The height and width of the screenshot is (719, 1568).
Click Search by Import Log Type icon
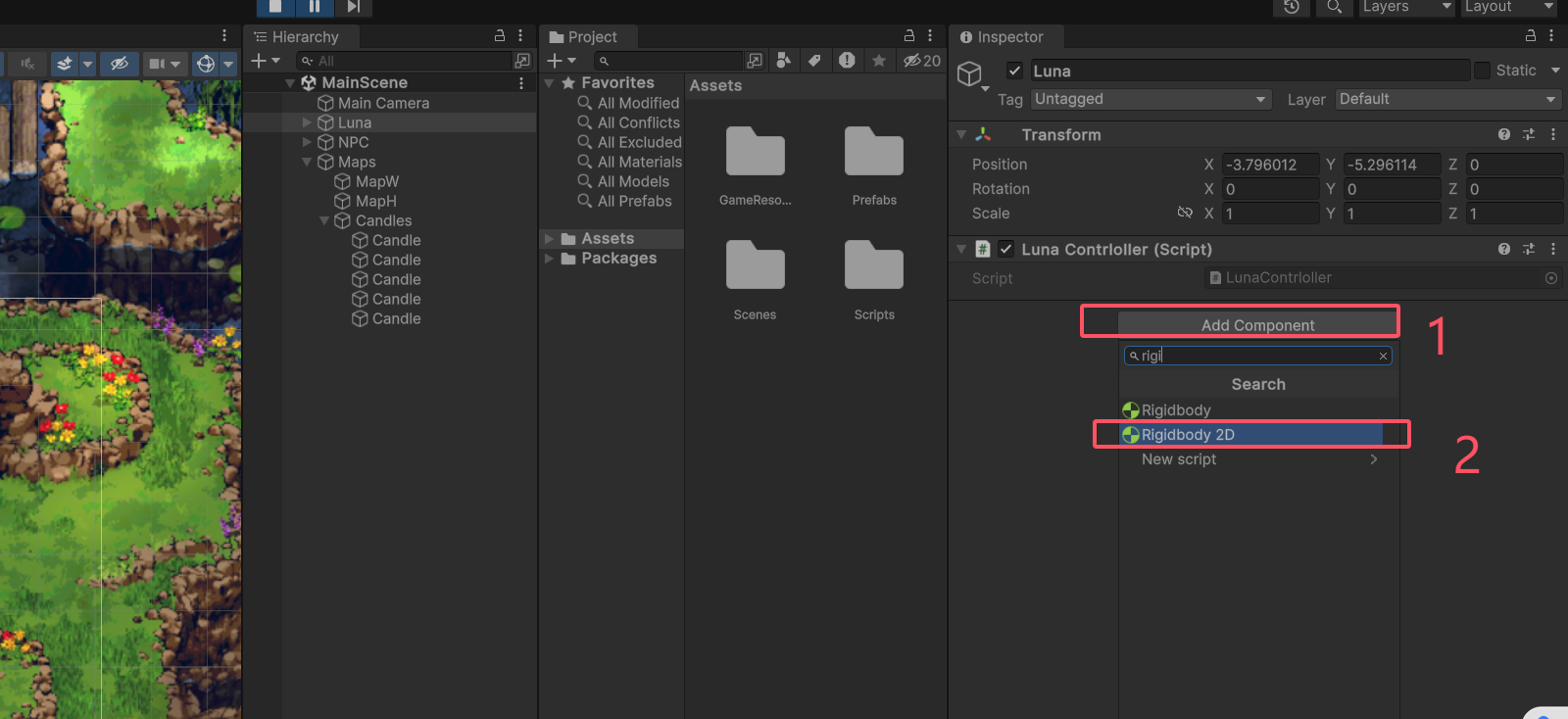pos(847,61)
